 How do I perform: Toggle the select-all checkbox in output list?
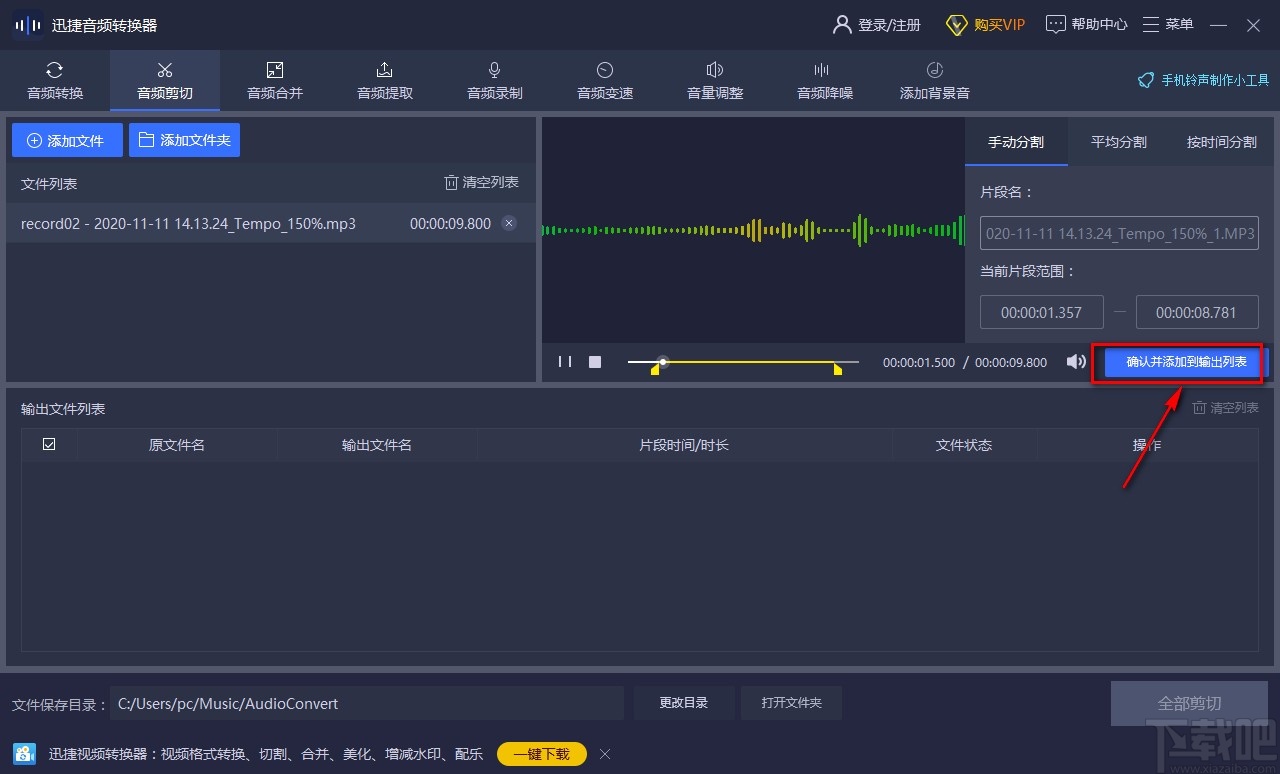pyautogui.click(x=48, y=443)
